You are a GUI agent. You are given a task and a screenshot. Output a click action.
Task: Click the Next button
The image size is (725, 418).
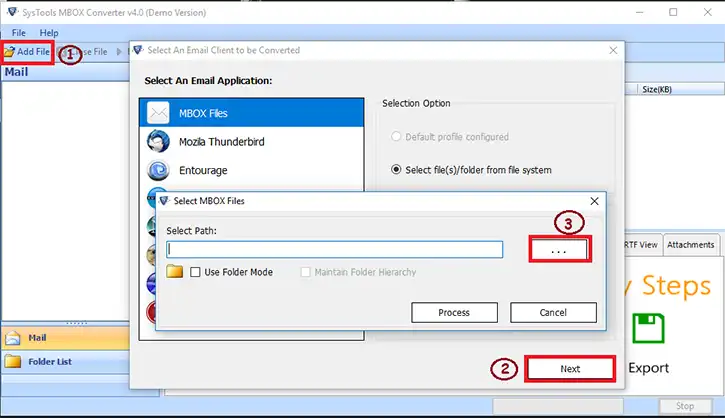pos(570,369)
